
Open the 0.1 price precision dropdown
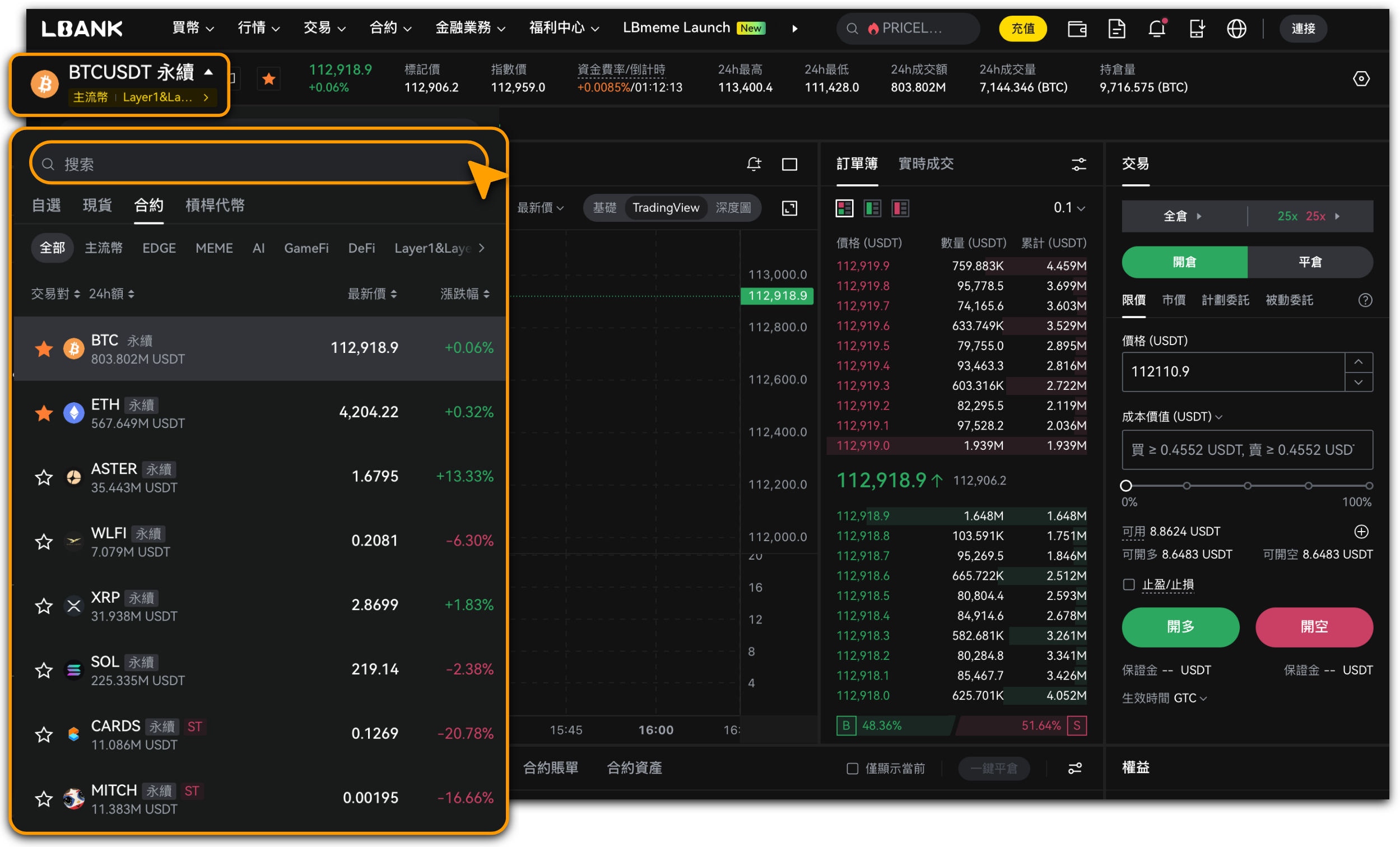1069,208
